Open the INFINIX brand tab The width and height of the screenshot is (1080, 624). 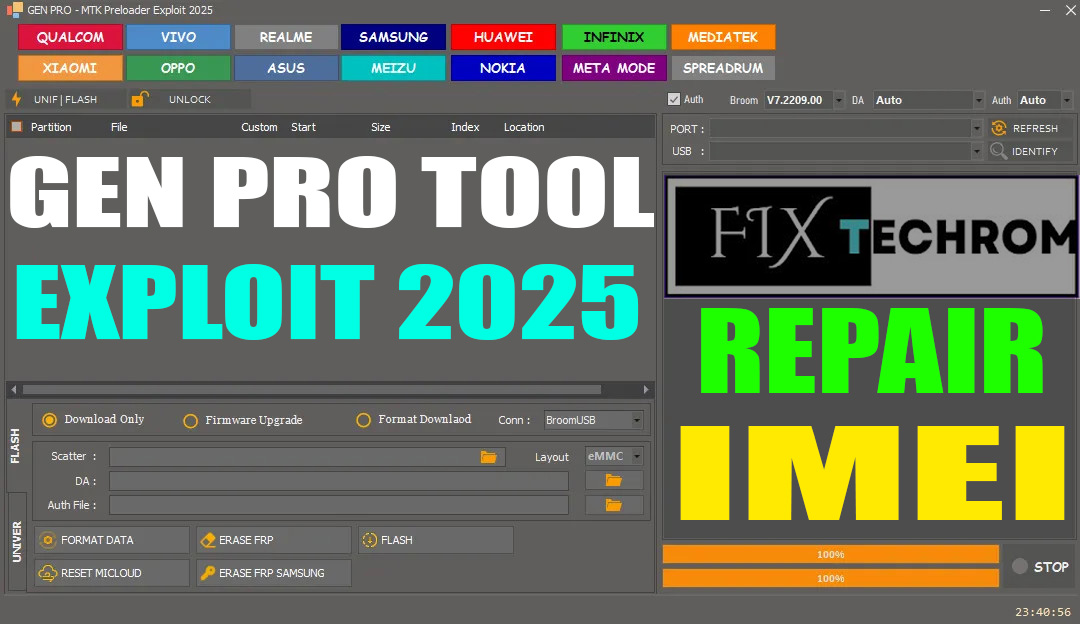(x=614, y=37)
